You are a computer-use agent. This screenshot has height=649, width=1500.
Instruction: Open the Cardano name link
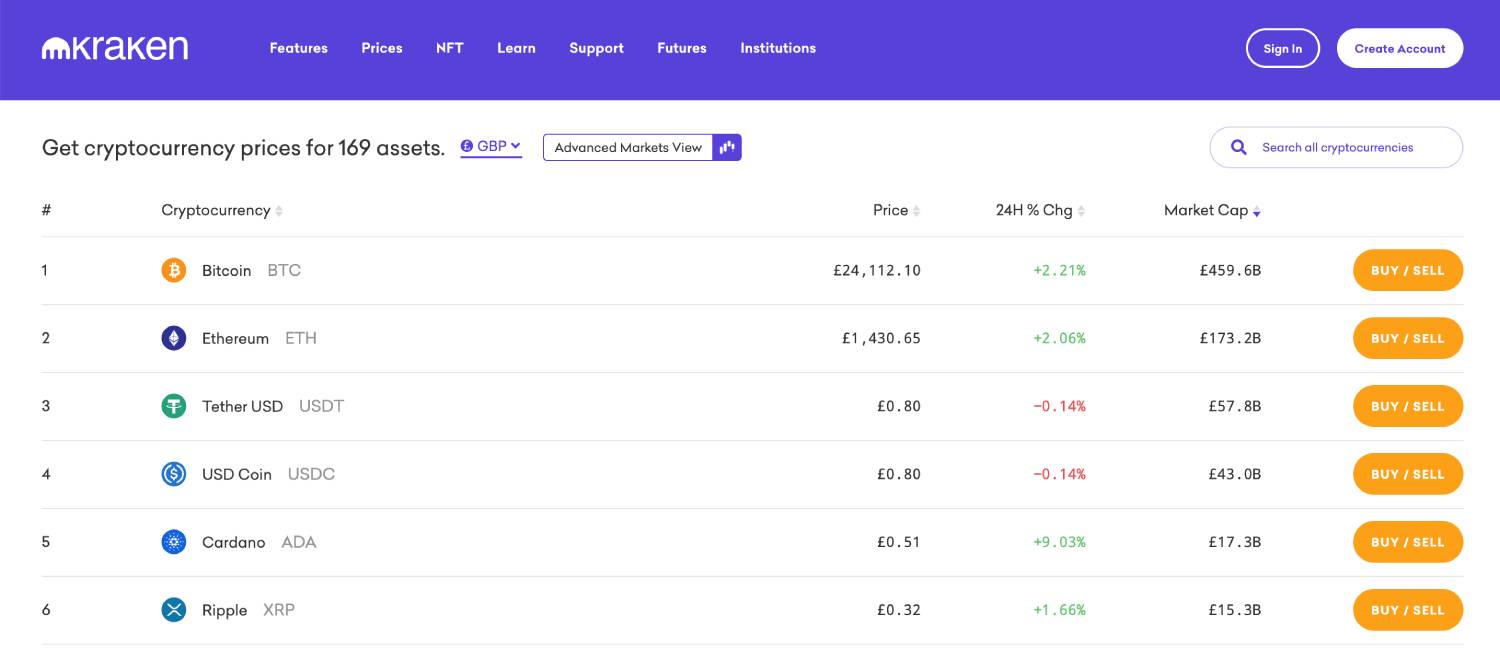tap(234, 542)
